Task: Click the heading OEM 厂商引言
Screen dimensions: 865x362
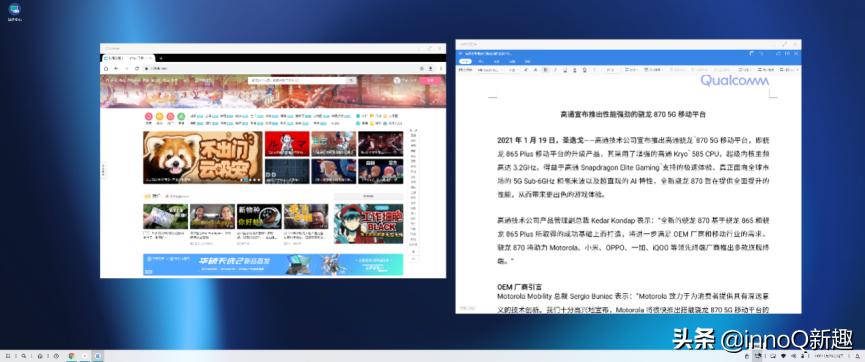Action: (x=519, y=287)
